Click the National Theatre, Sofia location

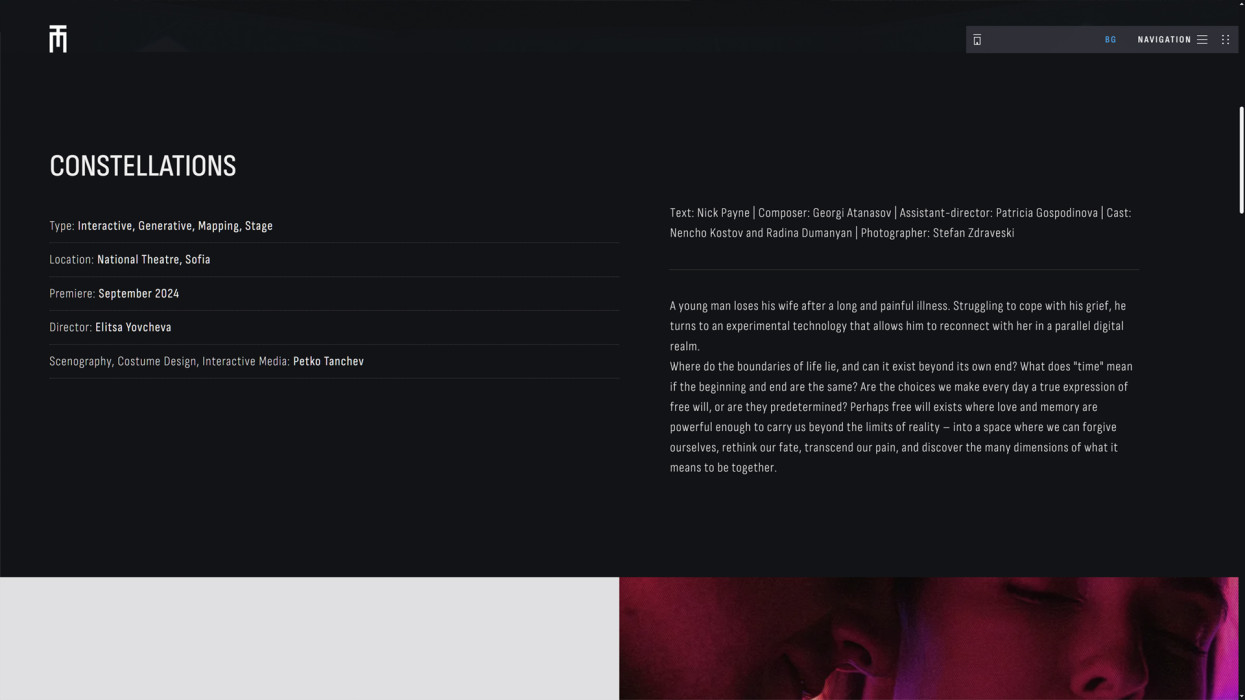[153, 260]
